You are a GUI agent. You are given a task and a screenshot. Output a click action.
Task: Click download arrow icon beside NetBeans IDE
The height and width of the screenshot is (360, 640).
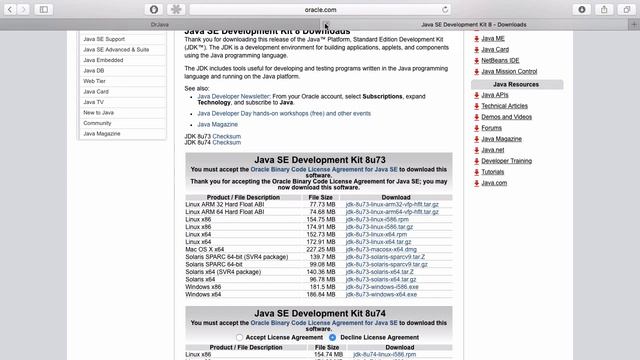(x=476, y=61)
